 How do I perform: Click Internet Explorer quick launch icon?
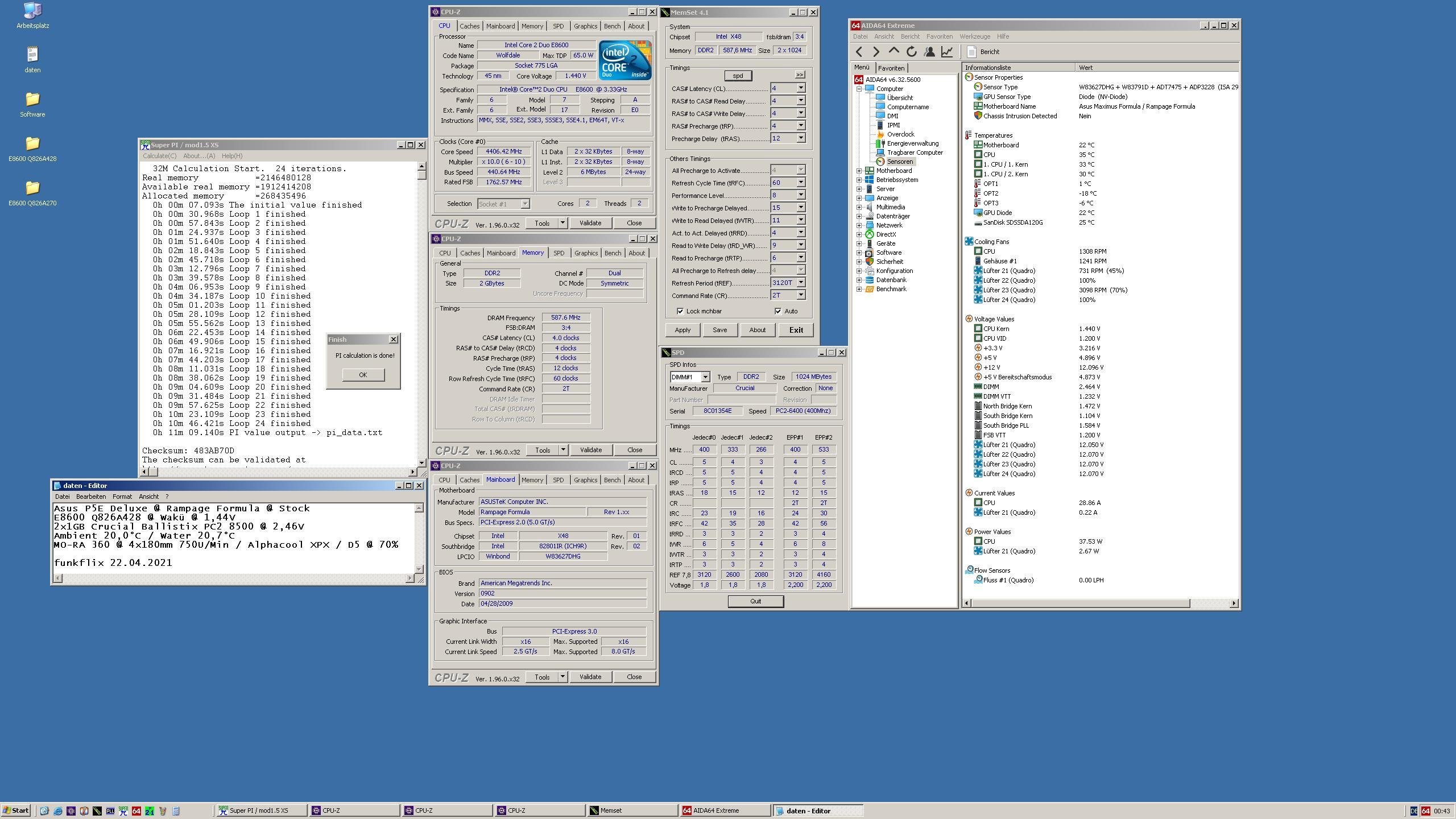[57, 811]
